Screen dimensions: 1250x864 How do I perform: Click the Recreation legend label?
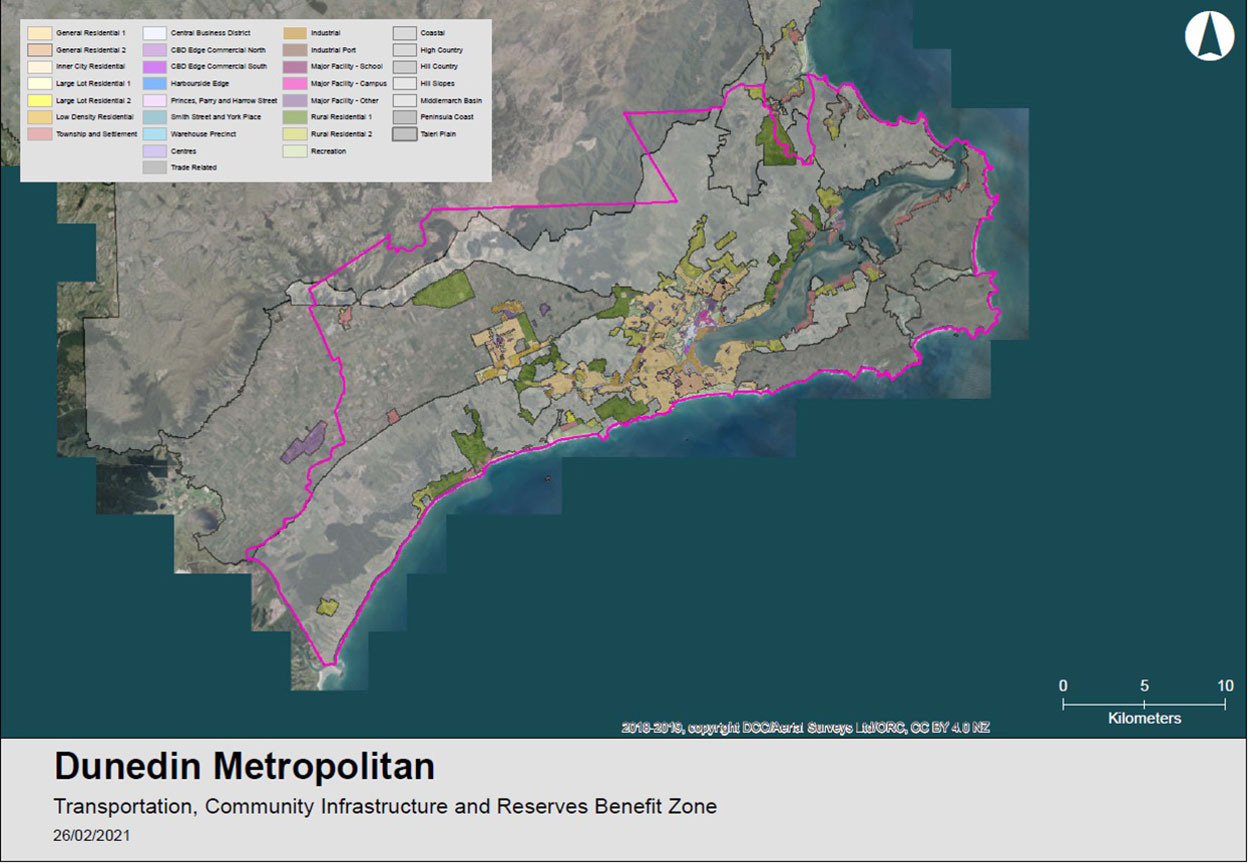[328, 151]
